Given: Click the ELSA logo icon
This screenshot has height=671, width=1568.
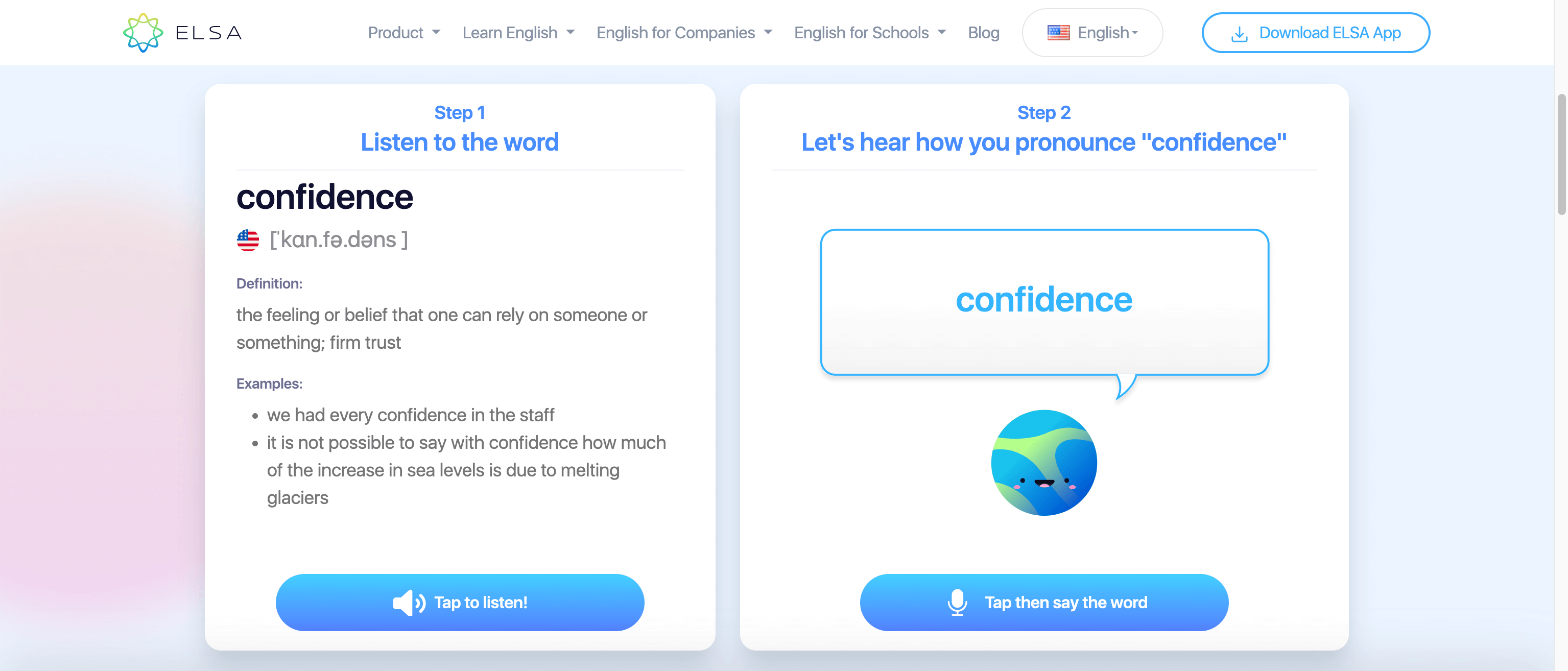Looking at the screenshot, I should 144,31.
